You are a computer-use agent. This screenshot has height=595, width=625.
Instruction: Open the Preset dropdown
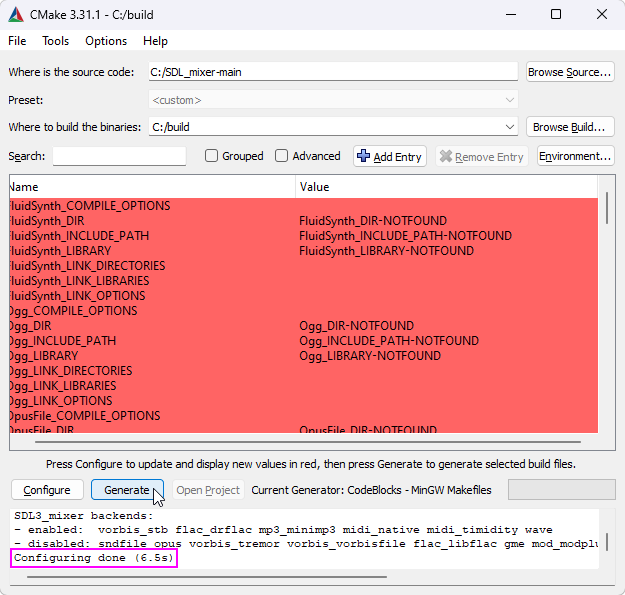333,100
